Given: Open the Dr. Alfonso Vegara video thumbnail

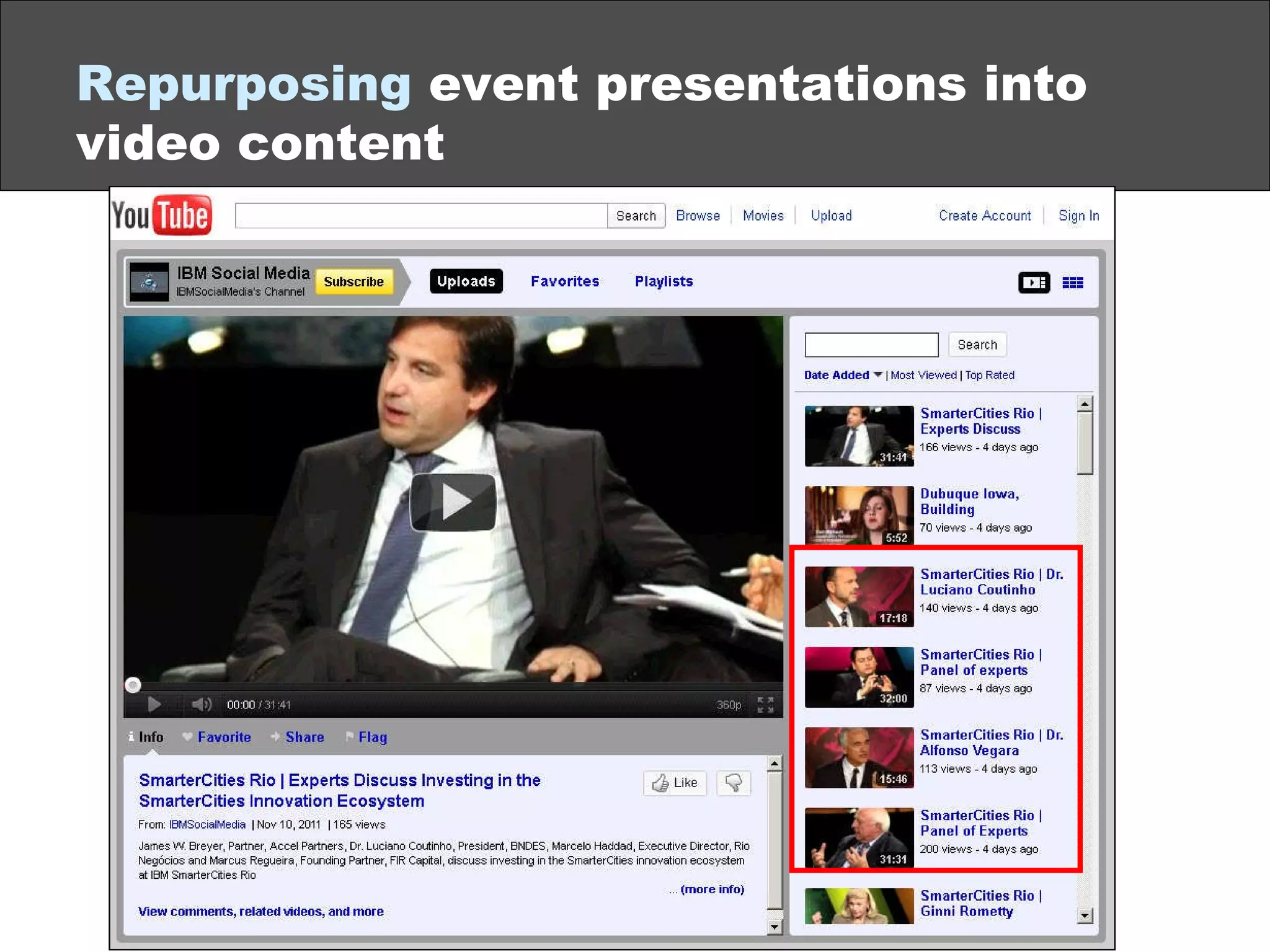Looking at the screenshot, I should pos(859,757).
